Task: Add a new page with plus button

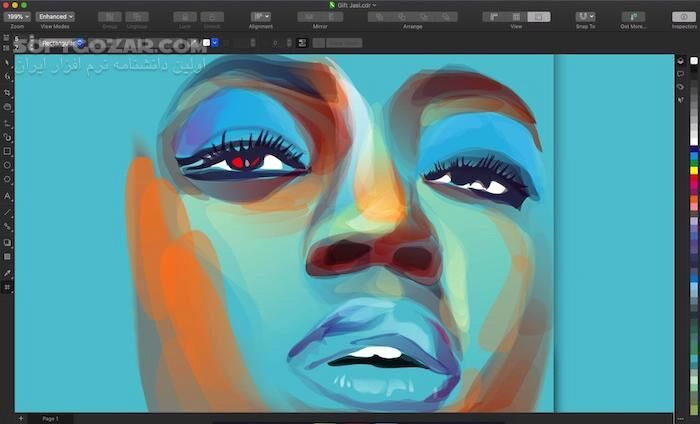Action: click(x=21, y=419)
